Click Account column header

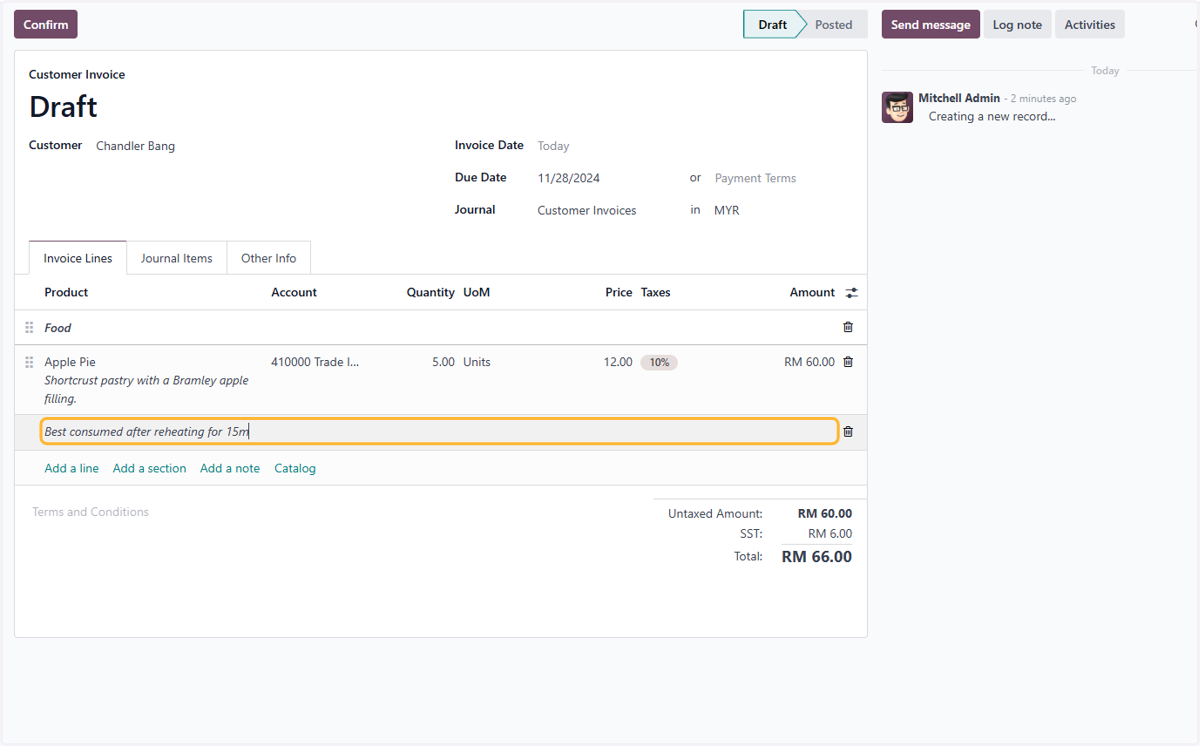click(x=294, y=292)
